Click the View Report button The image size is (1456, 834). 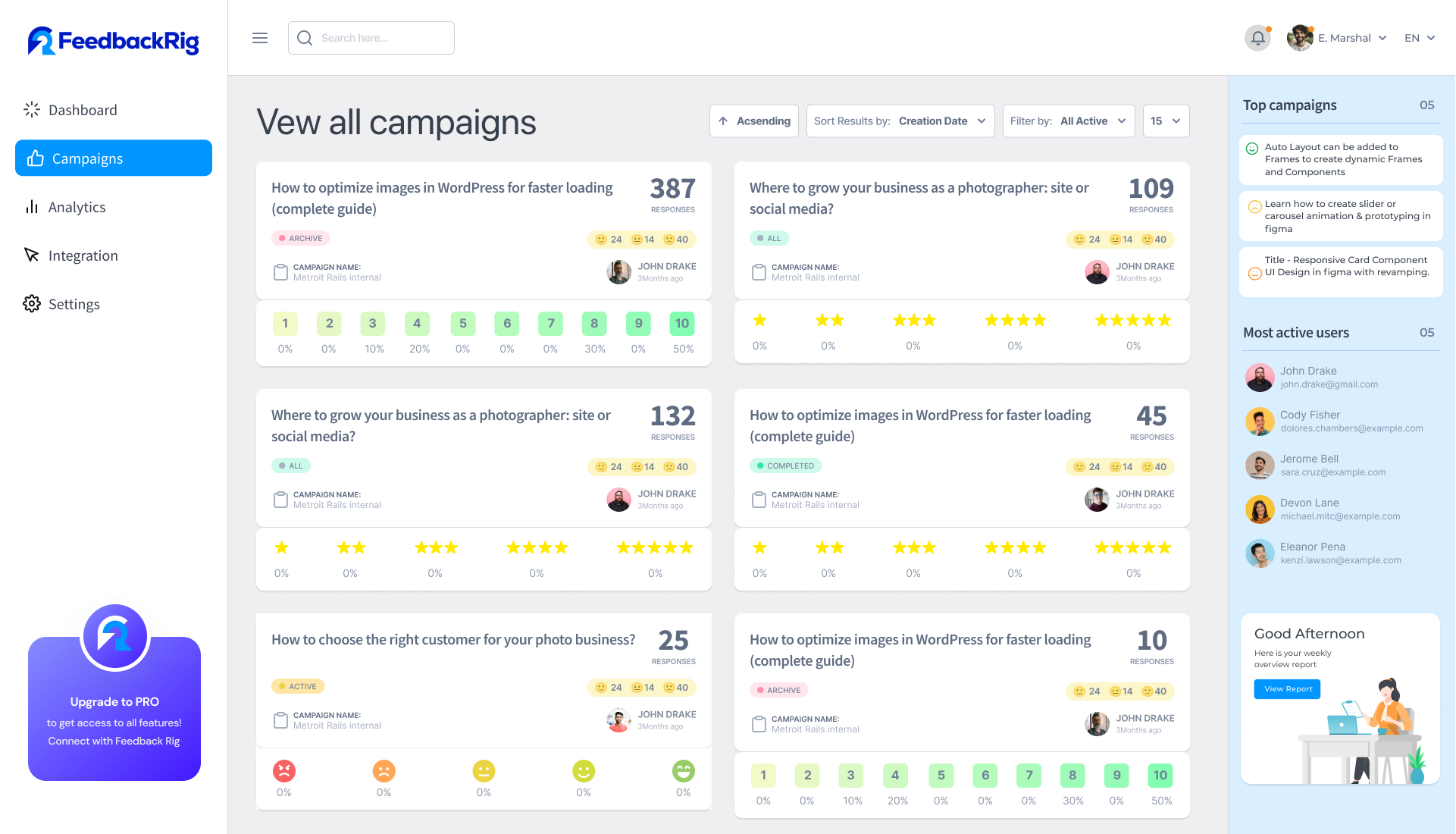1286,688
